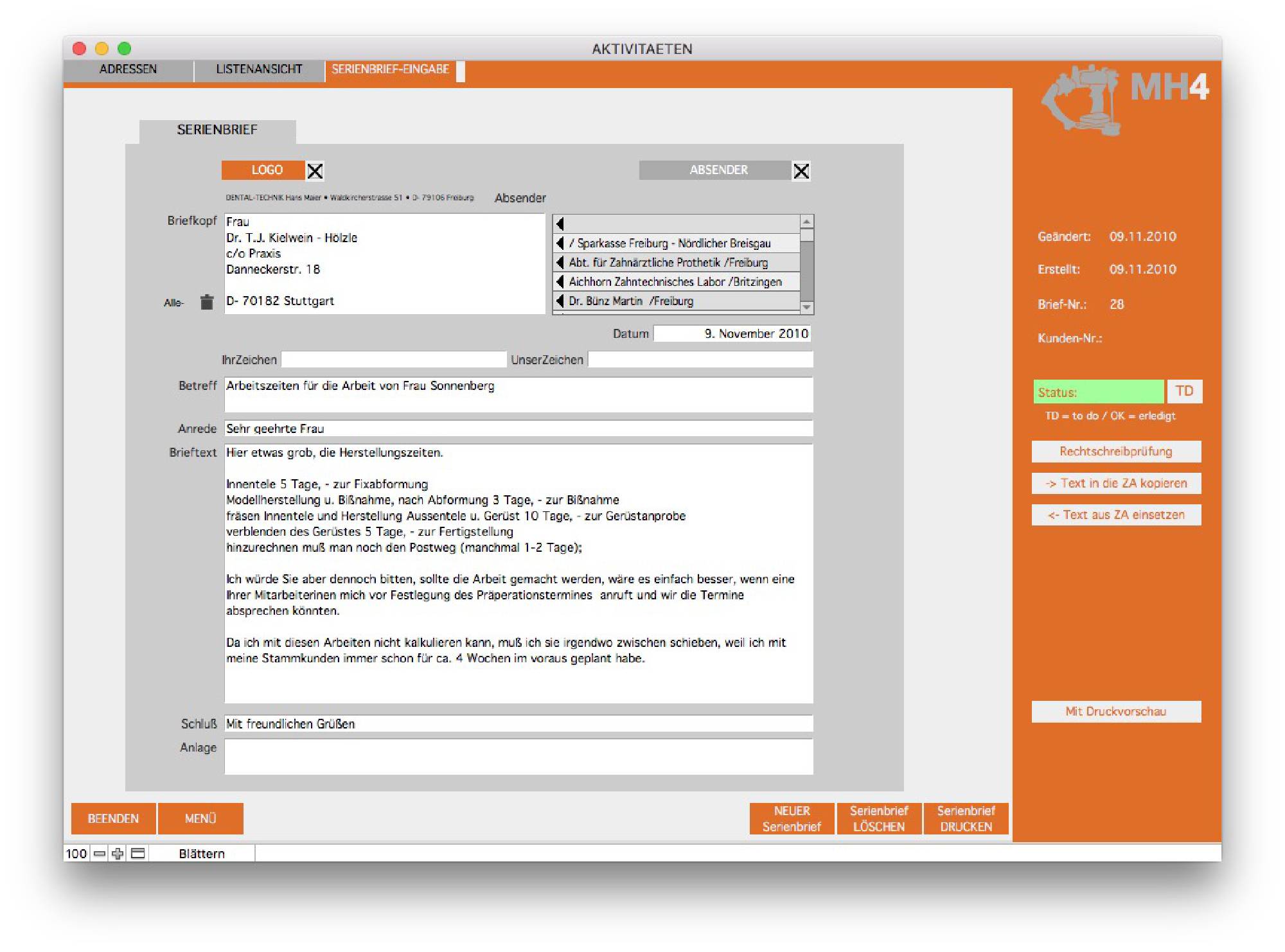
Task: Toggle the X checkbox next to LOGO
Action: tap(315, 171)
